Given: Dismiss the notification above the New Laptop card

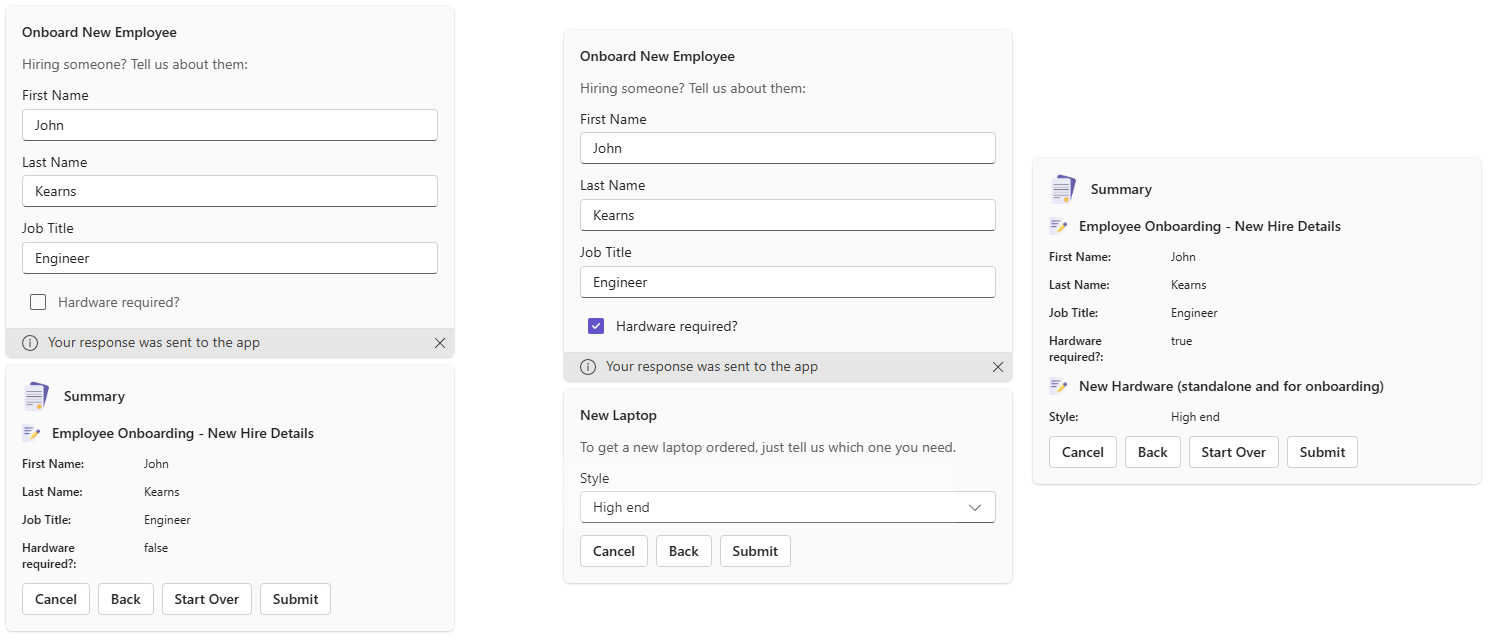Looking at the screenshot, I should coord(997,367).
